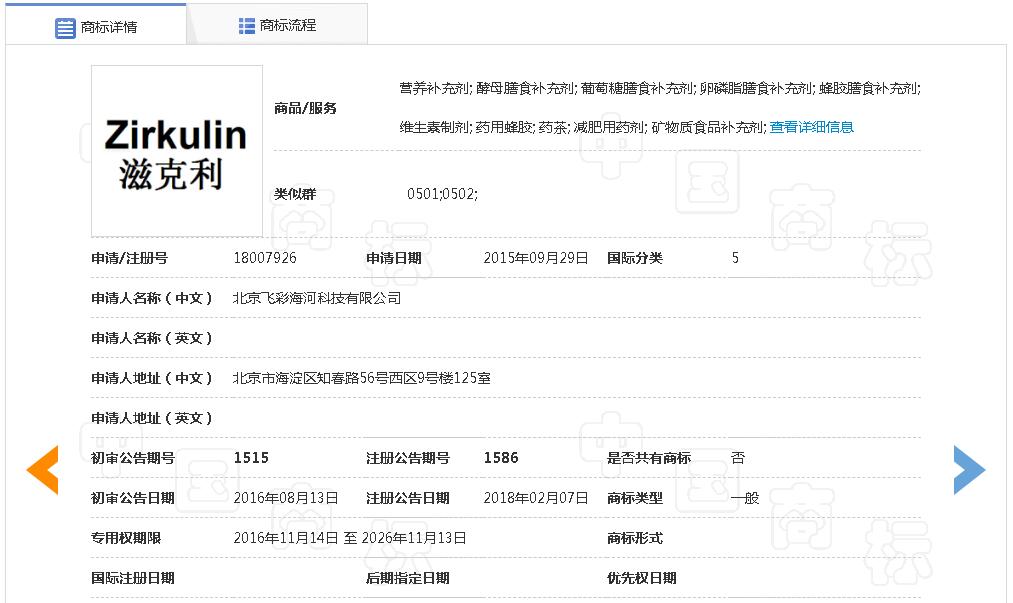Click the 国际注册日期 label
The width and height of the screenshot is (1013, 603).
[x=133, y=578]
